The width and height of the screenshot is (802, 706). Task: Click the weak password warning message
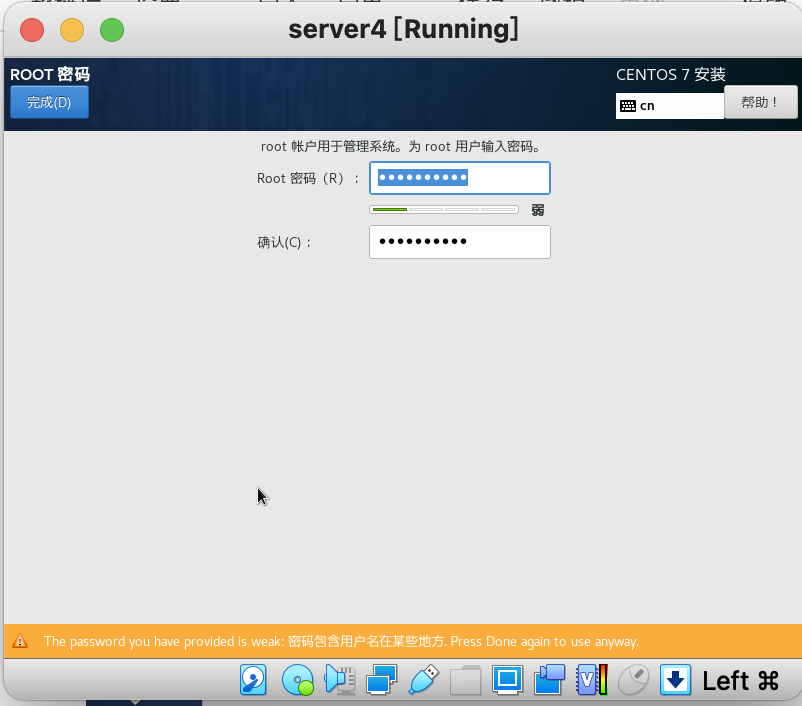click(x=341, y=642)
